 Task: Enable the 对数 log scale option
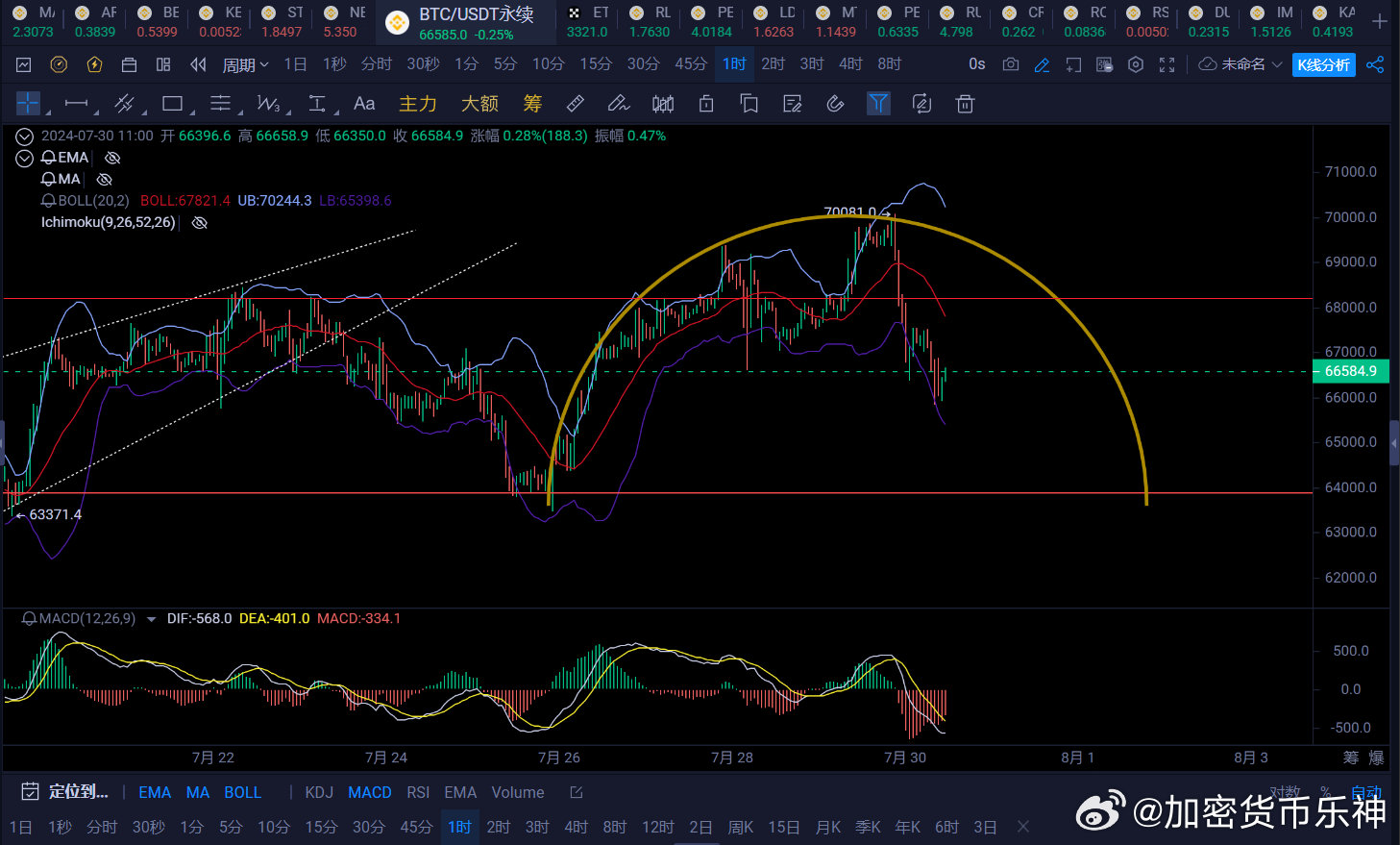click(1285, 792)
